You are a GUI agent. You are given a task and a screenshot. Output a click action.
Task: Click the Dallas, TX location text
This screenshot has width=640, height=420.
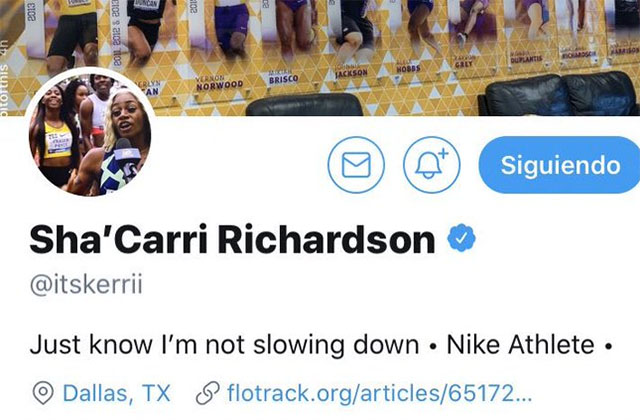point(116,393)
